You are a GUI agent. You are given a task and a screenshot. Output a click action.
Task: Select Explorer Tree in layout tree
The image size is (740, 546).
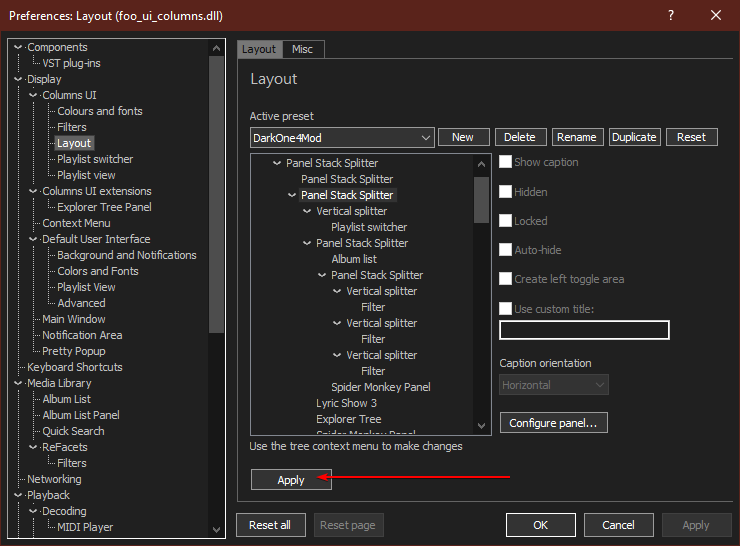[348, 419]
